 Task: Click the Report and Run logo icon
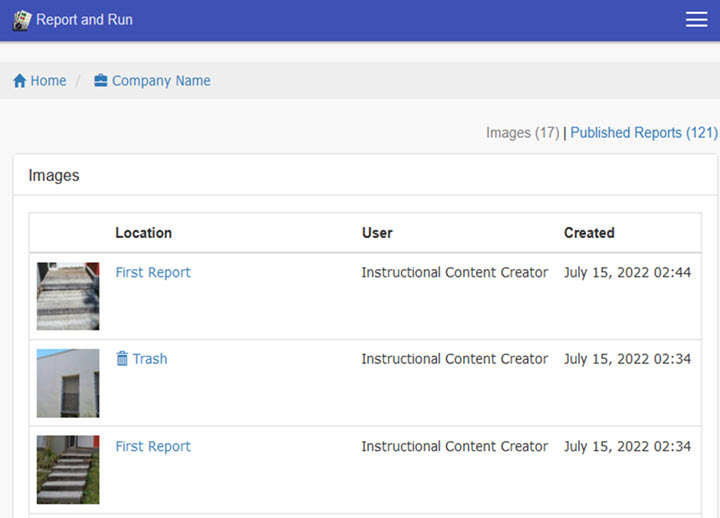coord(22,20)
